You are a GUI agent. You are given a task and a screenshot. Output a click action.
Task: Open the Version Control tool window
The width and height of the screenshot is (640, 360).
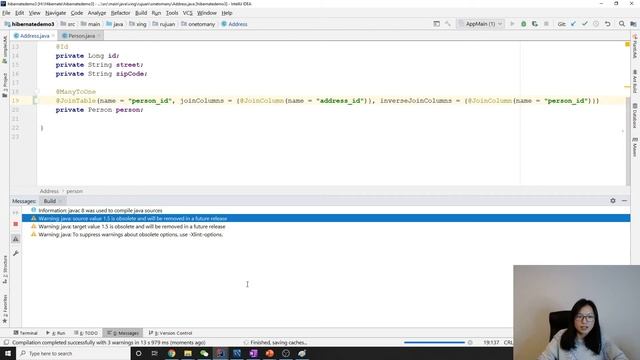pyautogui.click(x=170, y=333)
